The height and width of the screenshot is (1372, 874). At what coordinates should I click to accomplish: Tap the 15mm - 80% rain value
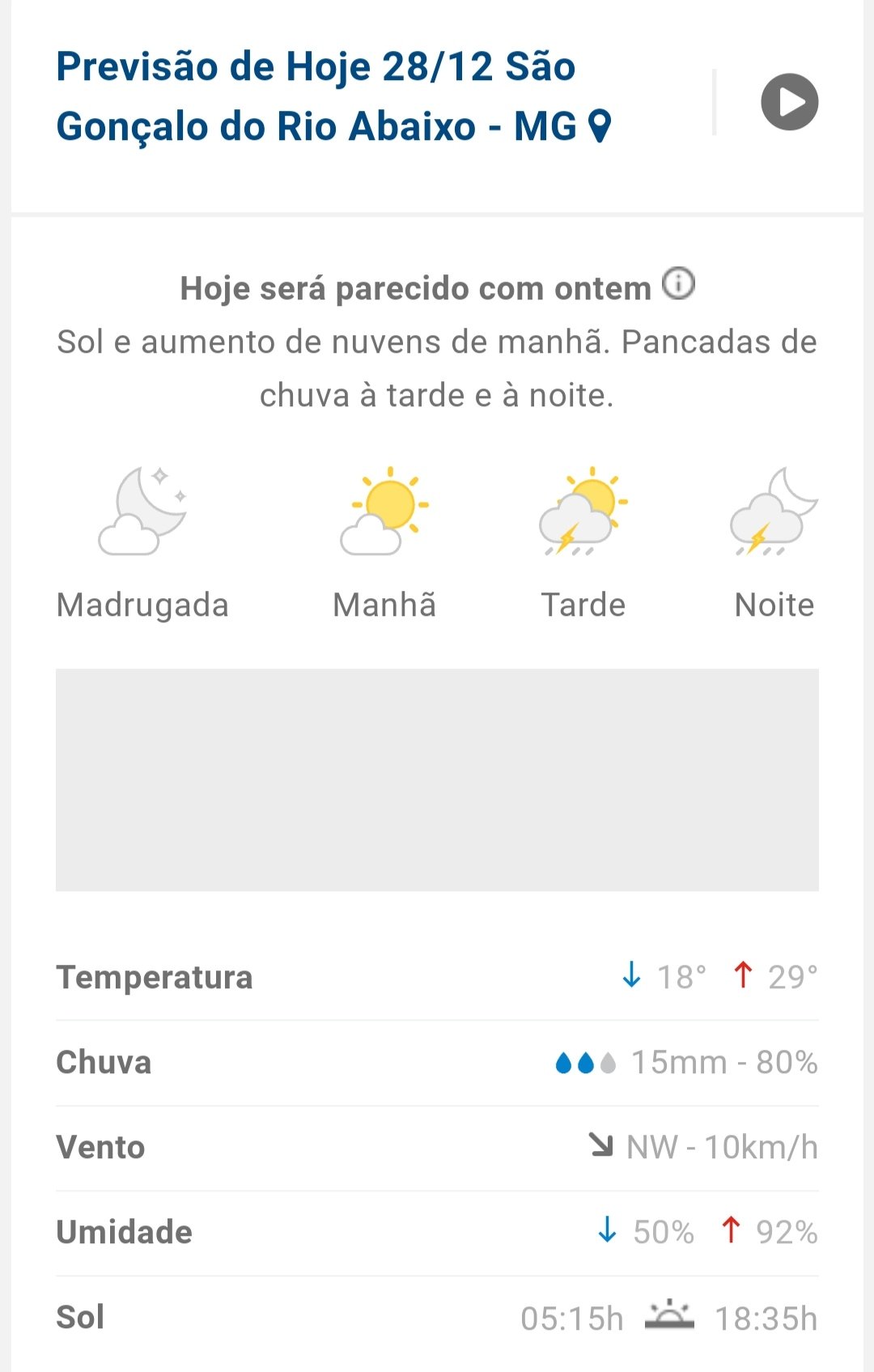tap(724, 1062)
